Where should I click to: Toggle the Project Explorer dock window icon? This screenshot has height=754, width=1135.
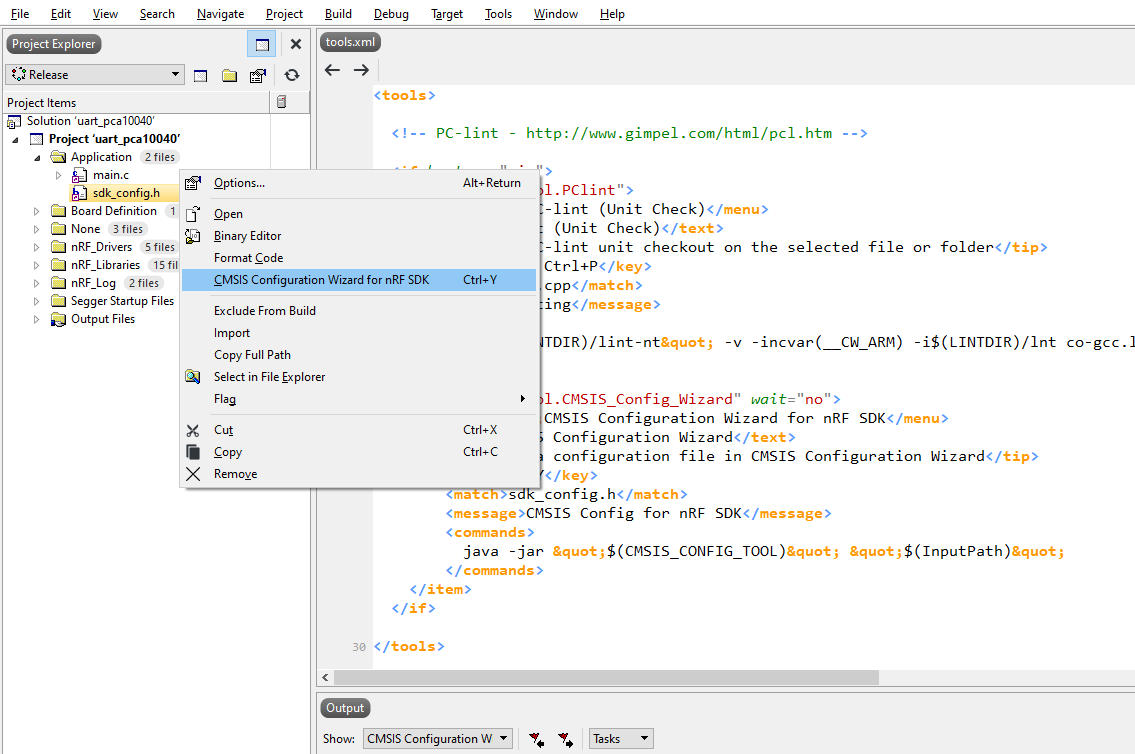(x=262, y=44)
